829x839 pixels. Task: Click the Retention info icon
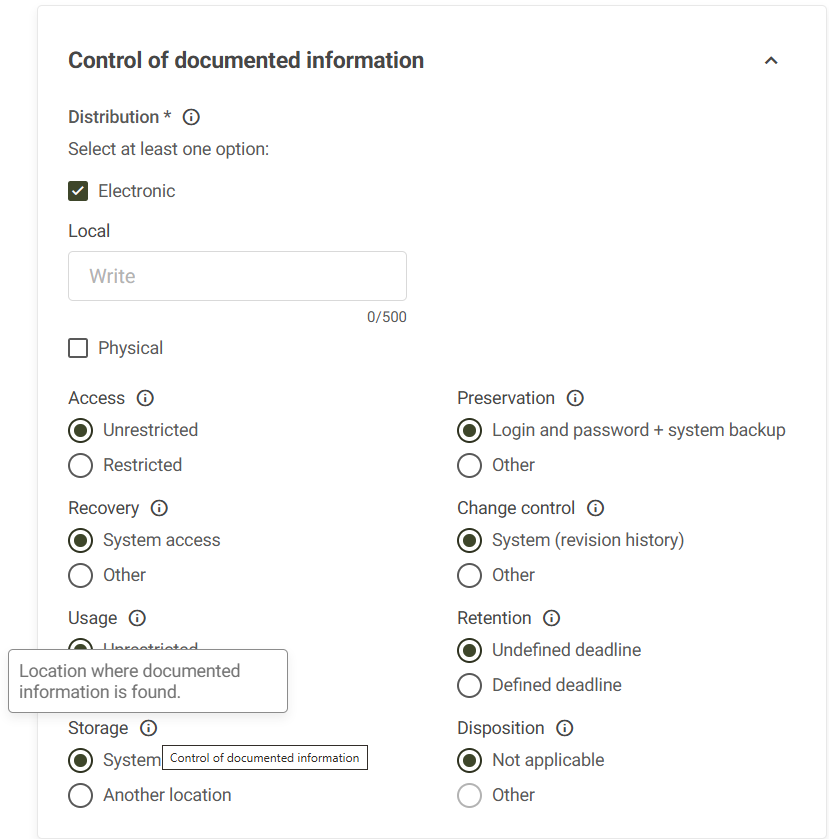tap(552, 618)
